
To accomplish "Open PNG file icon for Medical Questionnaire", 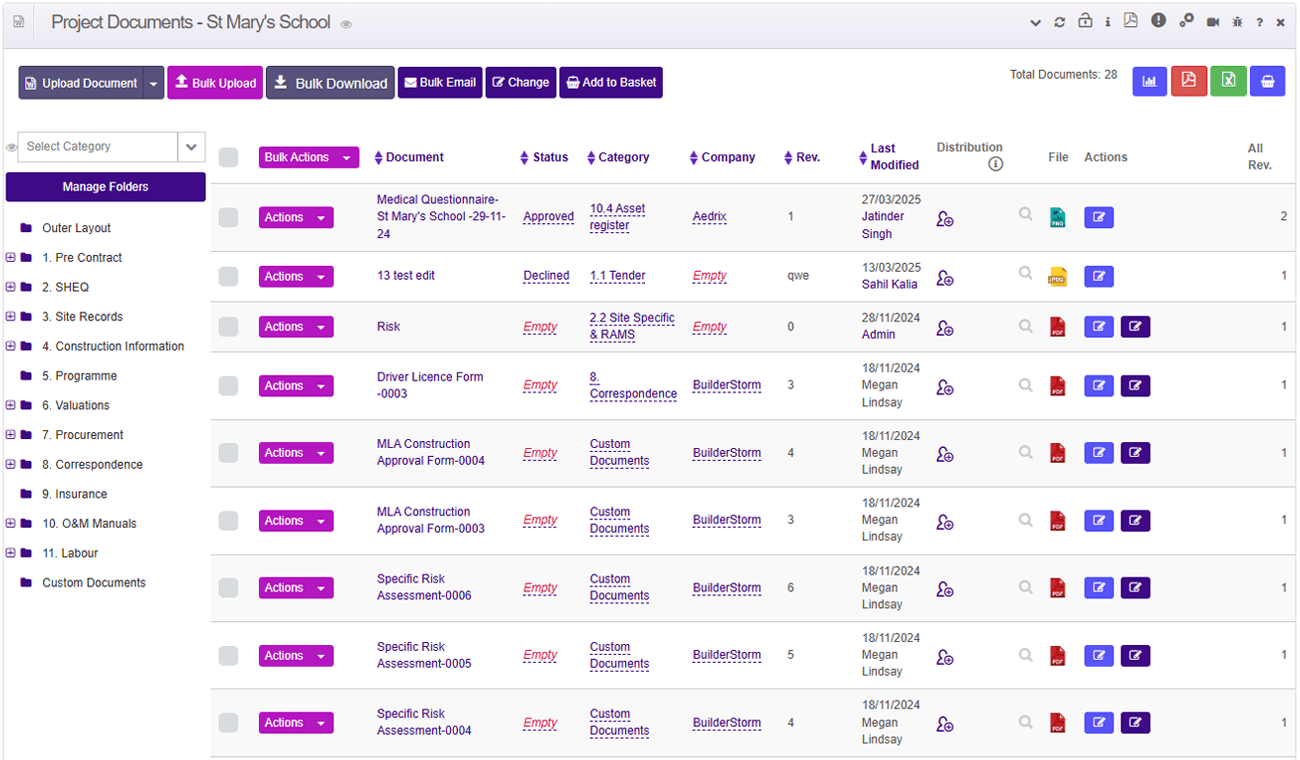I will (1057, 217).
